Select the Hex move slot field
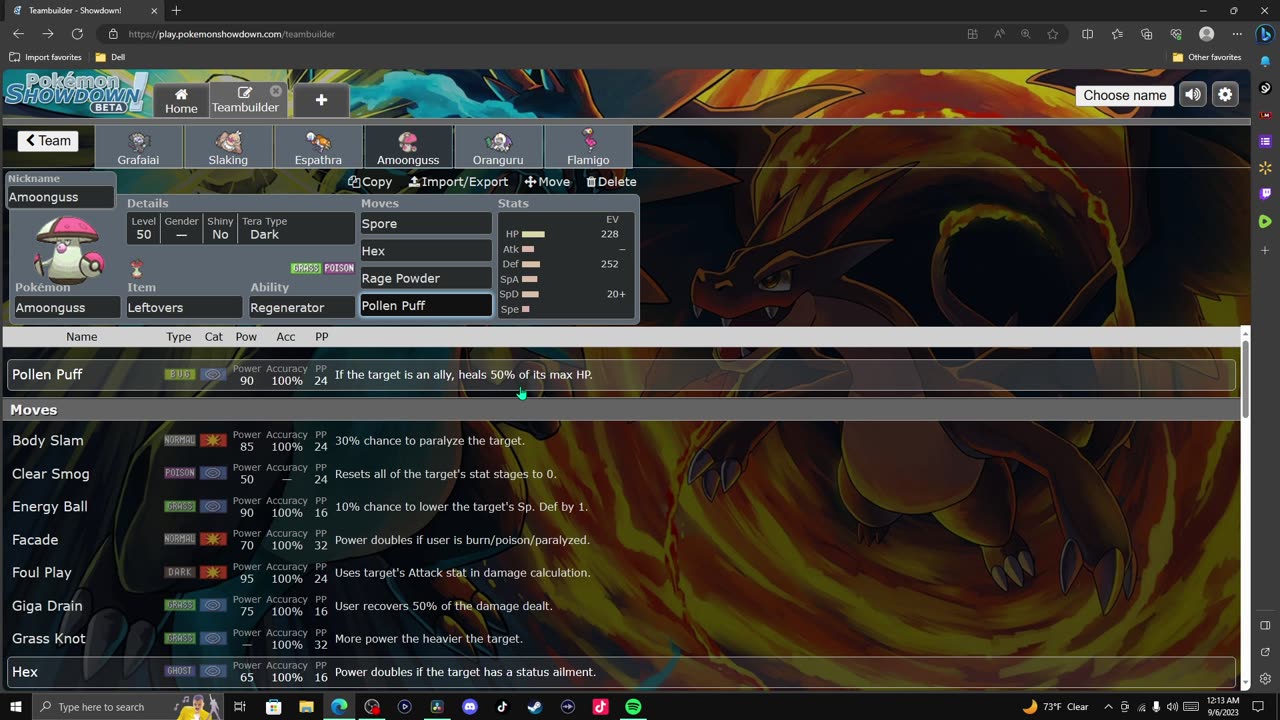1280x720 pixels. [x=426, y=251]
